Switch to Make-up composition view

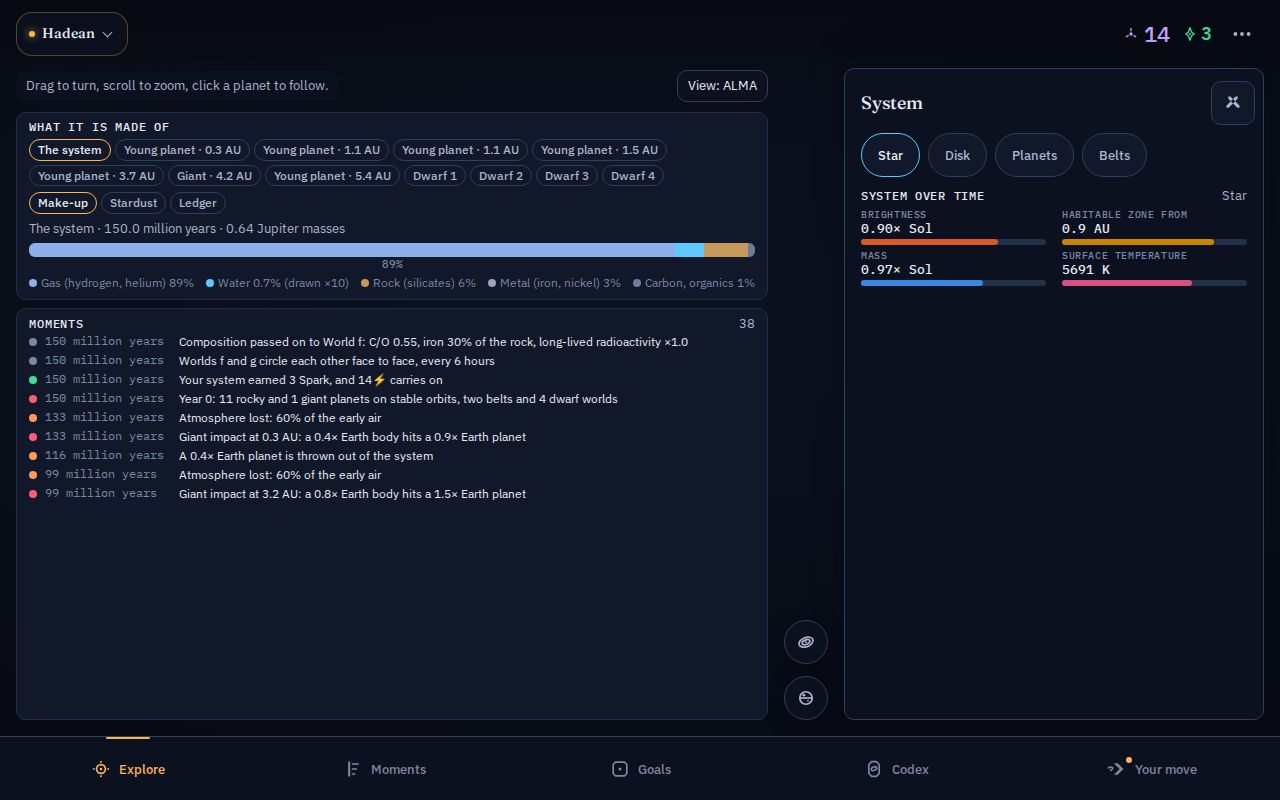coord(63,203)
